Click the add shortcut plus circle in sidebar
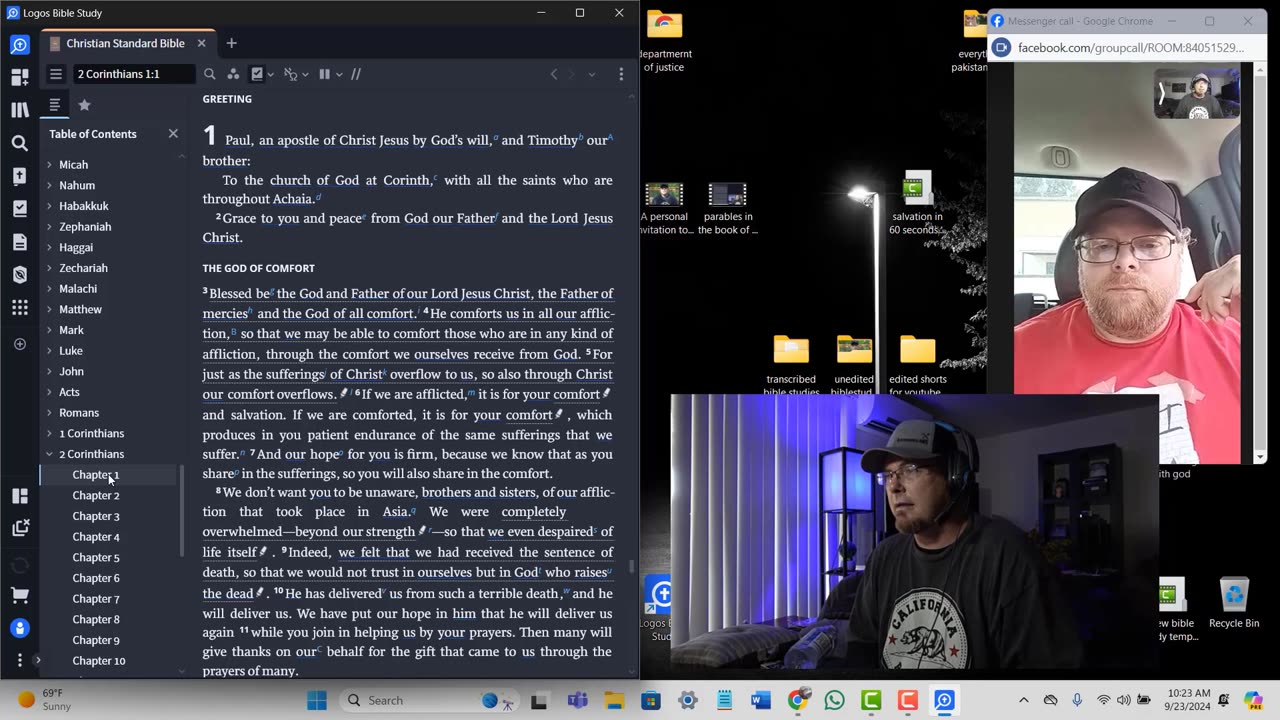 pos(20,344)
